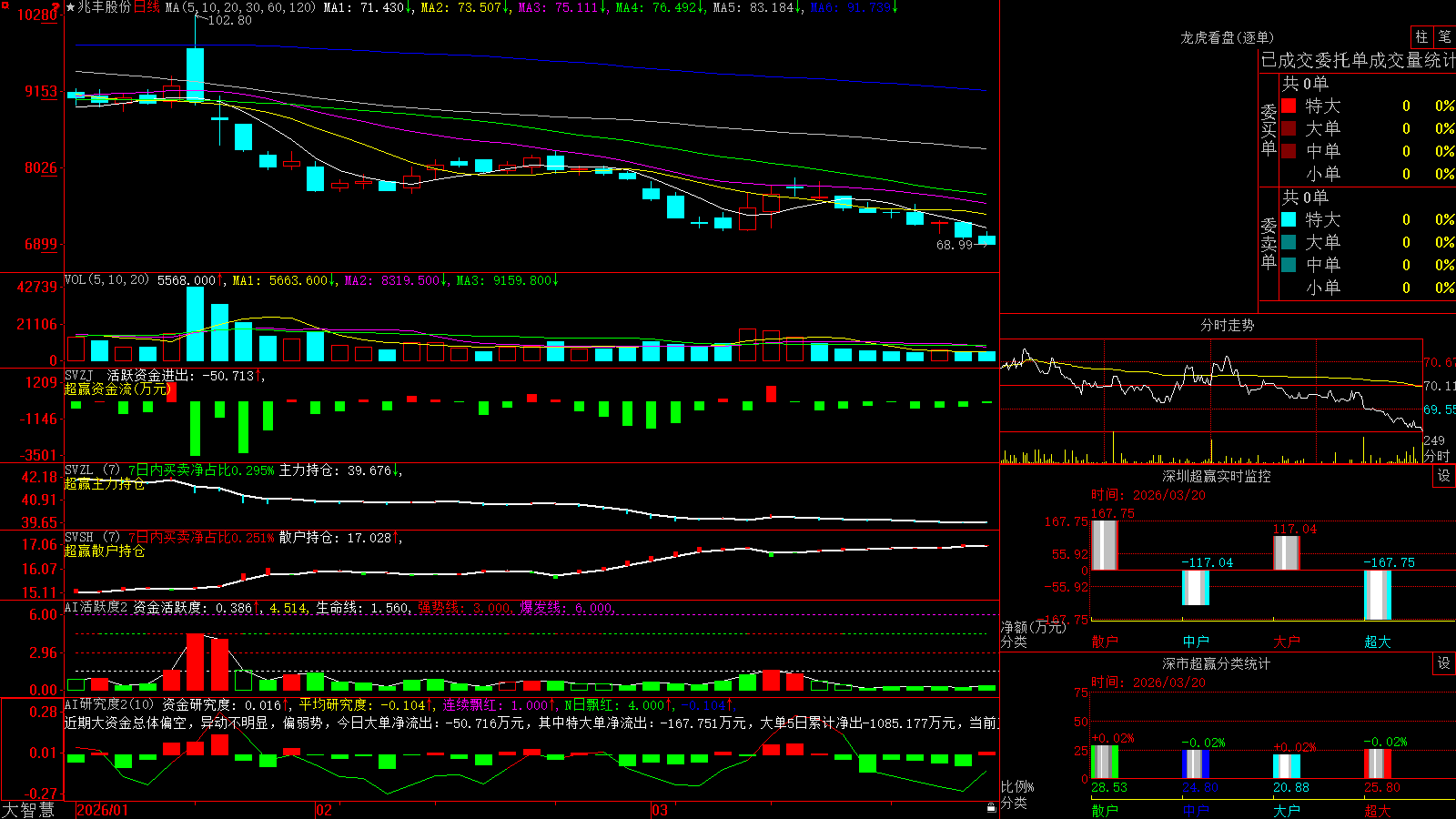The width and height of the screenshot is (1456, 819).
Task: Click the 强势线: 3.000 label
Action: pyautogui.click(x=464, y=608)
